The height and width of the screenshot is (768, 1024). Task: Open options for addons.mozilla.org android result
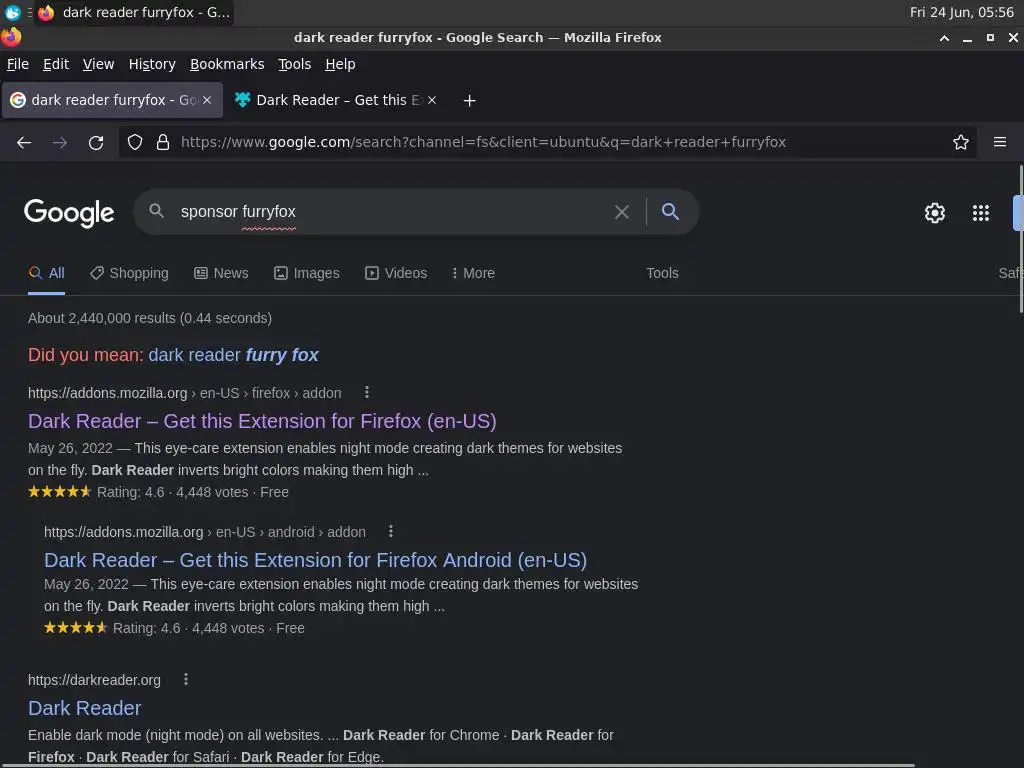(x=391, y=531)
